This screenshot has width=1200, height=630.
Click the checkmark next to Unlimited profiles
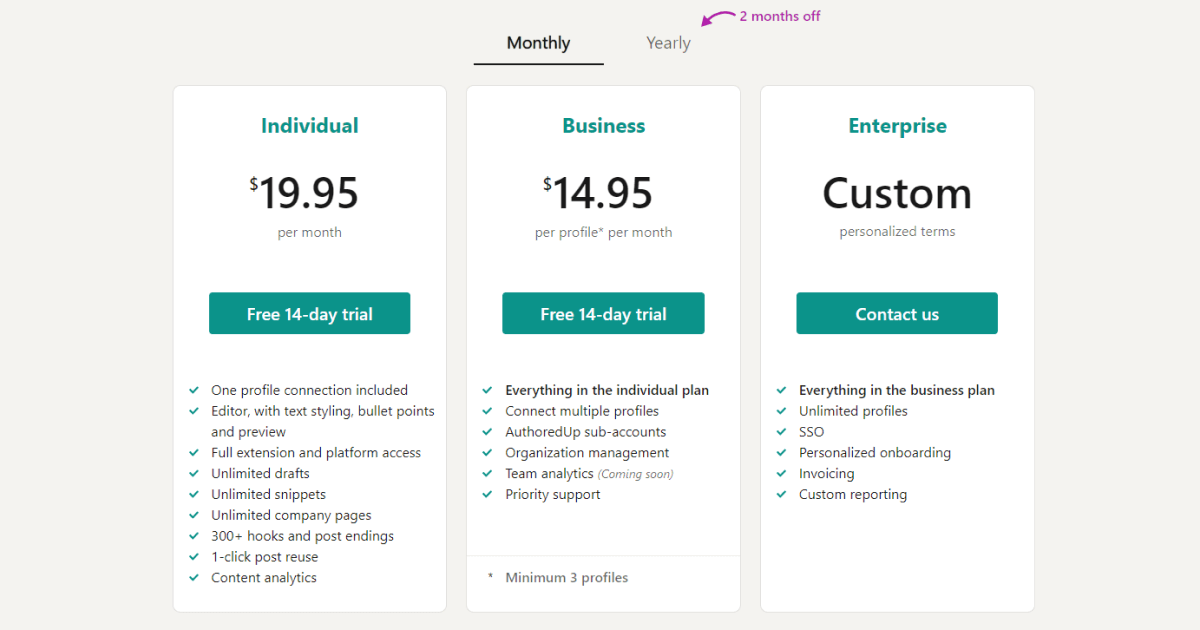(x=781, y=411)
